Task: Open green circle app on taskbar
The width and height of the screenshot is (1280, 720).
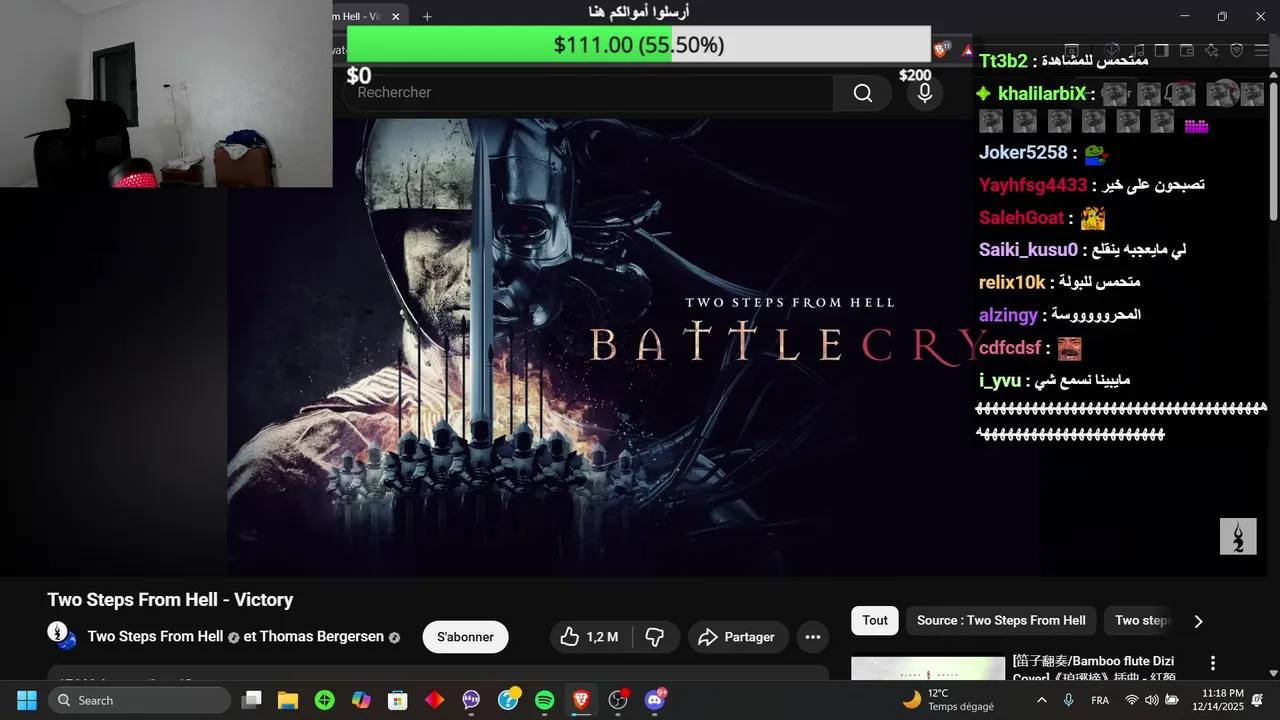Action: tap(325, 700)
